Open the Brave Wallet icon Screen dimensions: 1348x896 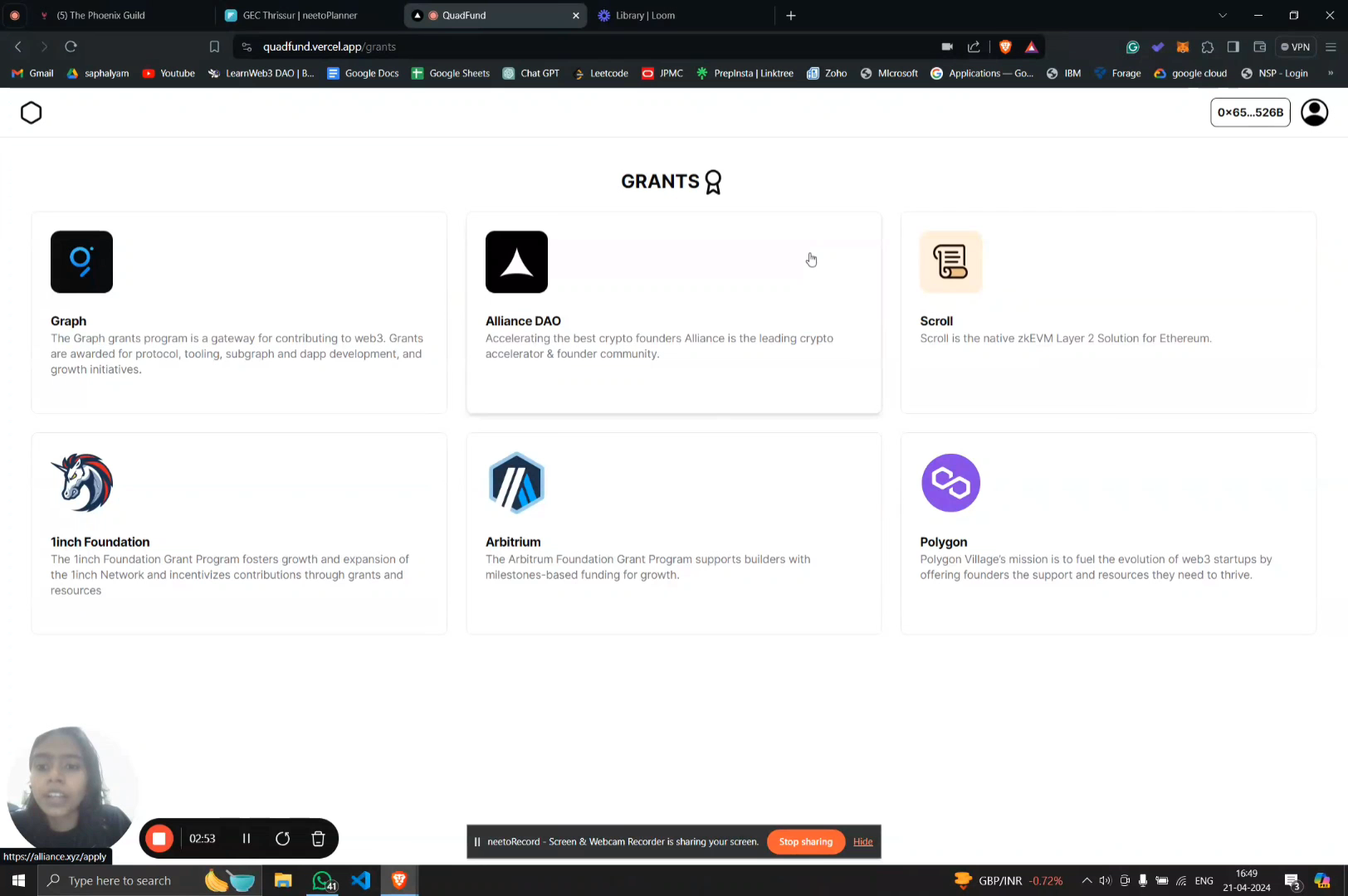click(x=1259, y=47)
